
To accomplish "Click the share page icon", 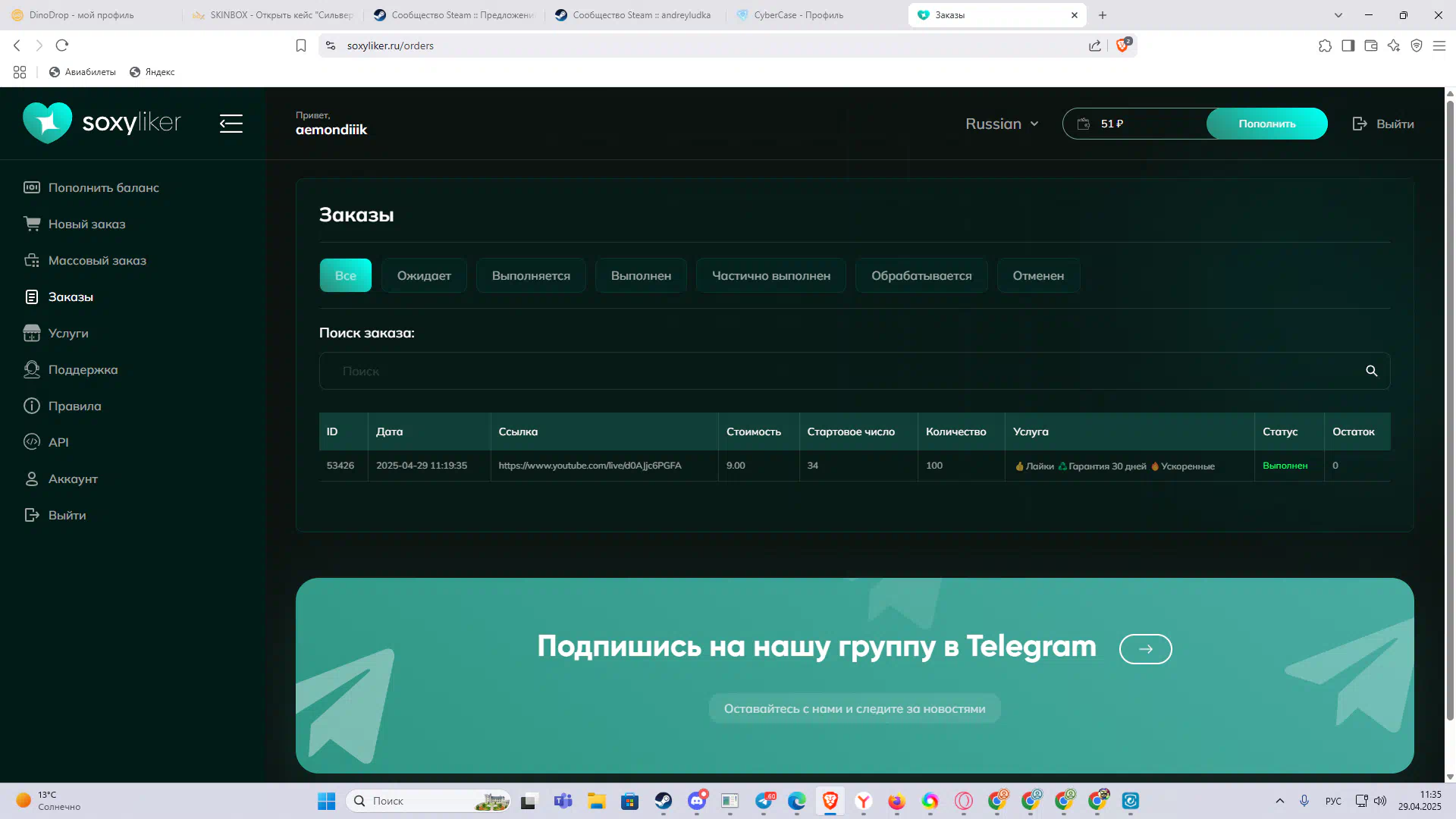I will tap(1094, 45).
